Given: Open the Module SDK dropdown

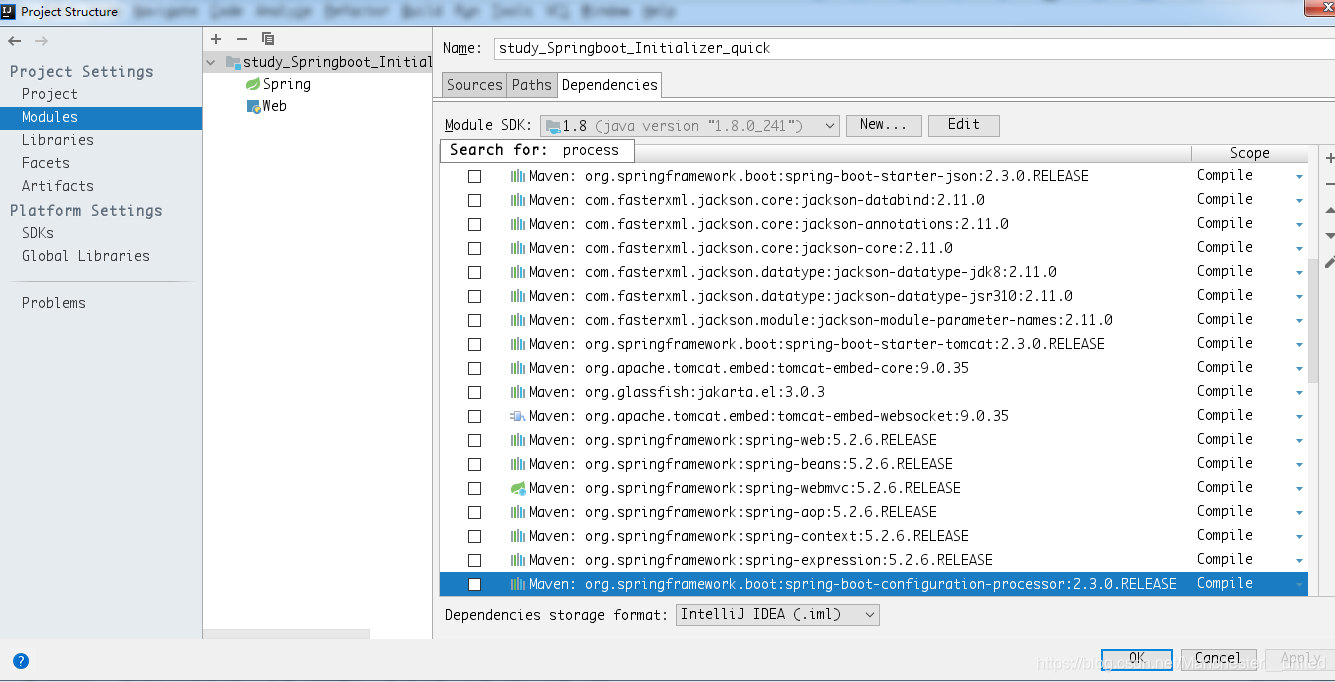Looking at the screenshot, I should (689, 126).
